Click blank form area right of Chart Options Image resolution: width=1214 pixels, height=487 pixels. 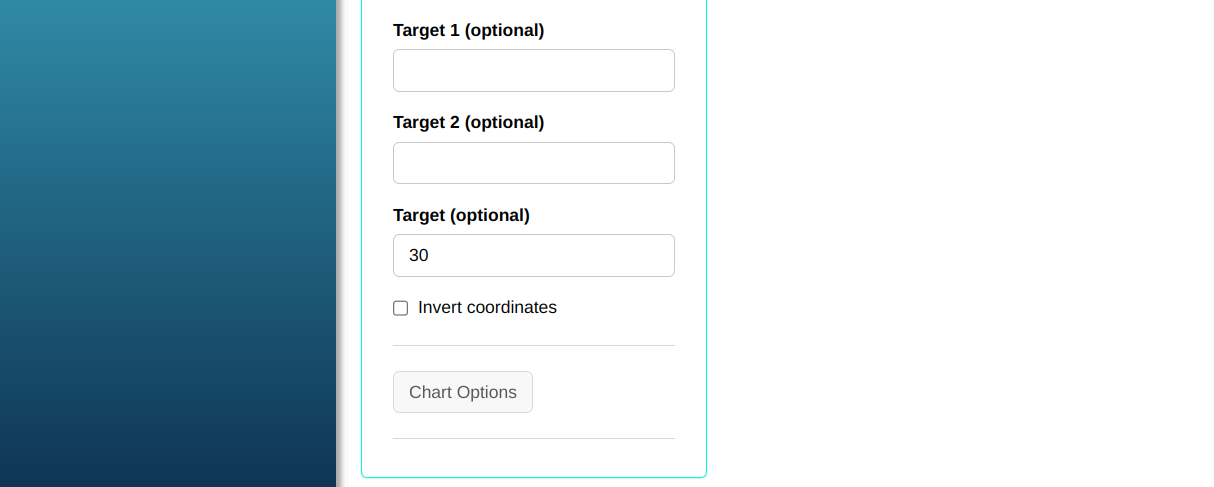[610, 392]
